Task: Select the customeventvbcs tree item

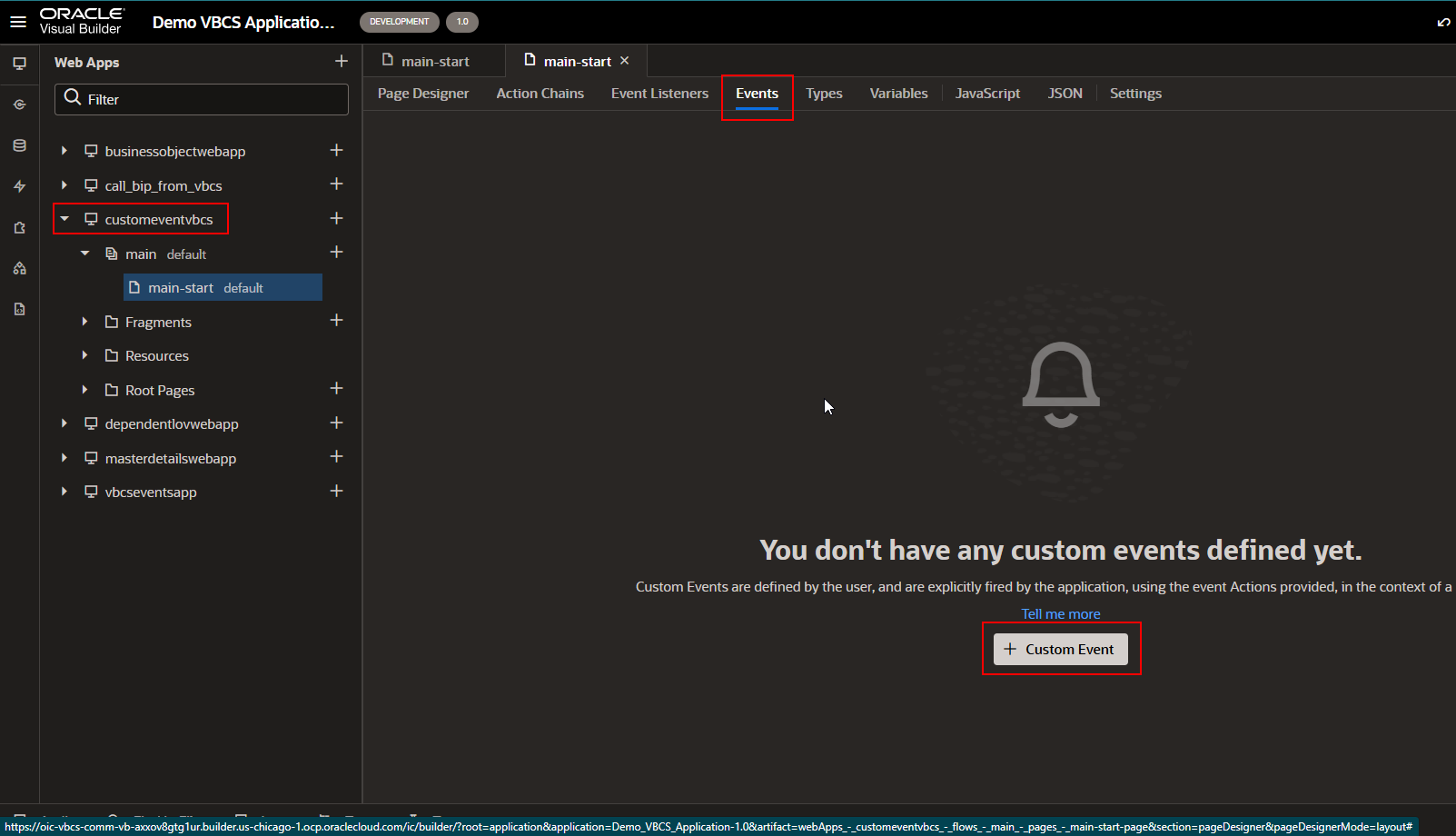Action: click(x=158, y=219)
